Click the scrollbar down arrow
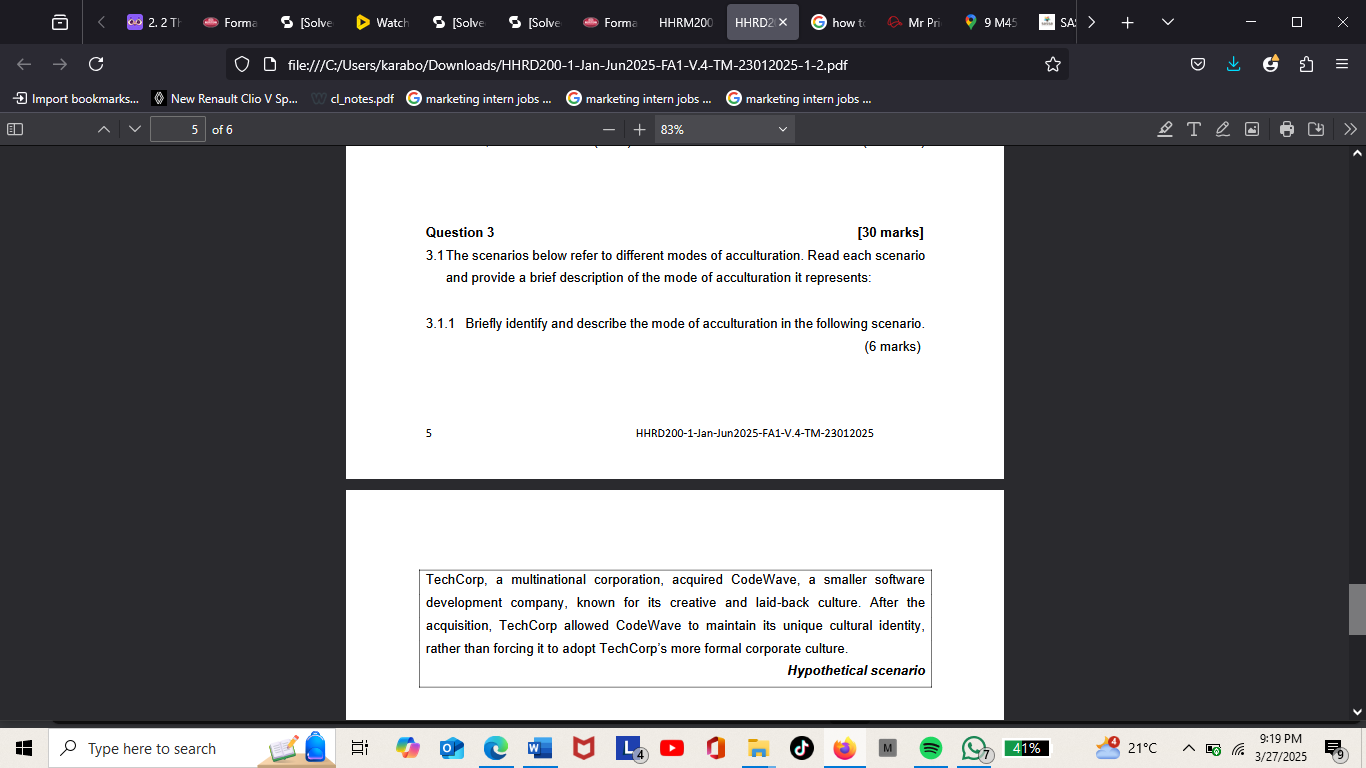This screenshot has width=1366, height=768. pyautogui.click(x=1357, y=712)
